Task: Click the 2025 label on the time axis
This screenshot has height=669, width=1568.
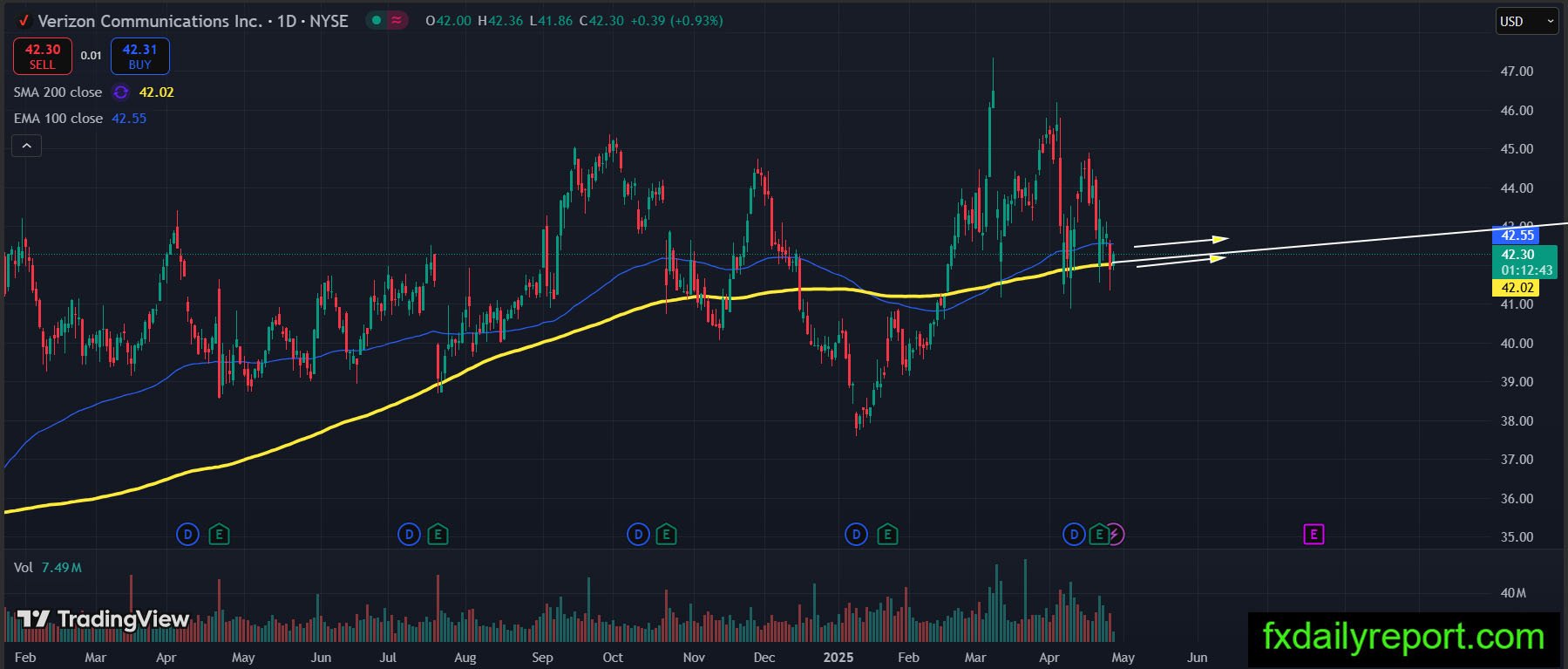Action: click(838, 658)
